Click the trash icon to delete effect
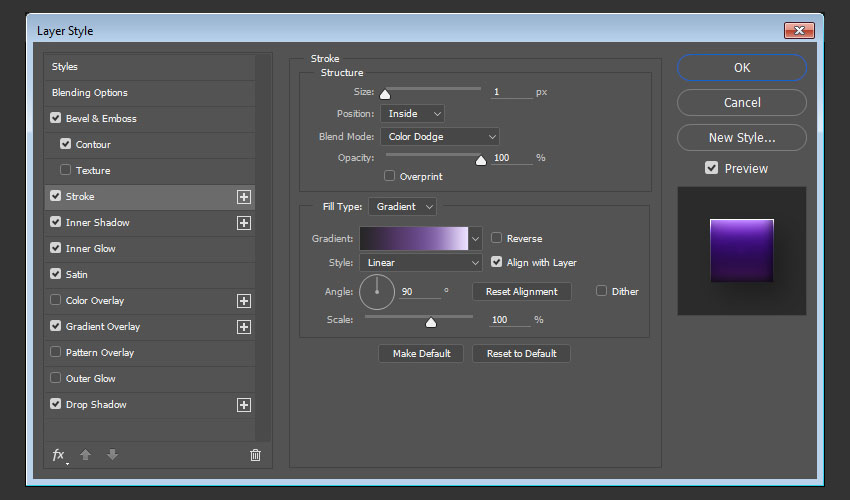This screenshot has height=500, width=850. pos(255,455)
